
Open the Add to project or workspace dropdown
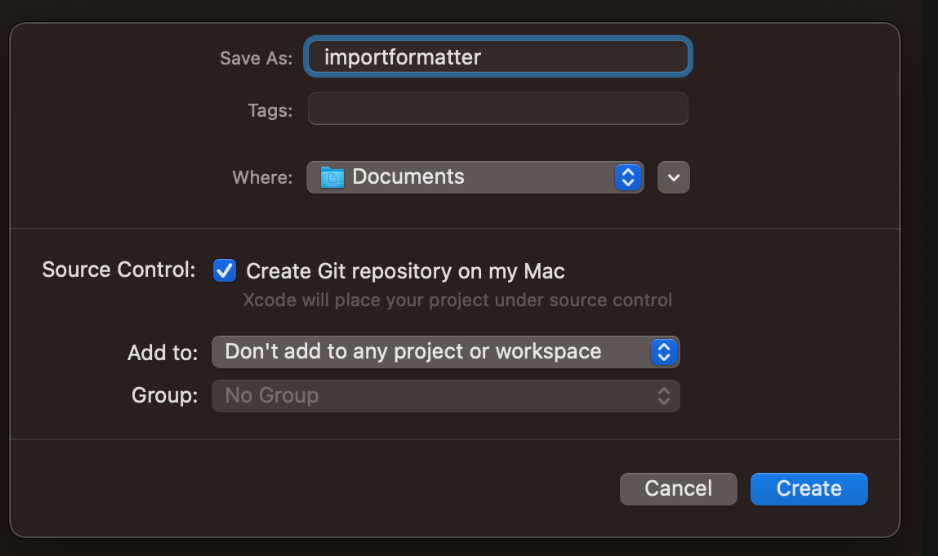coord(446,352)
